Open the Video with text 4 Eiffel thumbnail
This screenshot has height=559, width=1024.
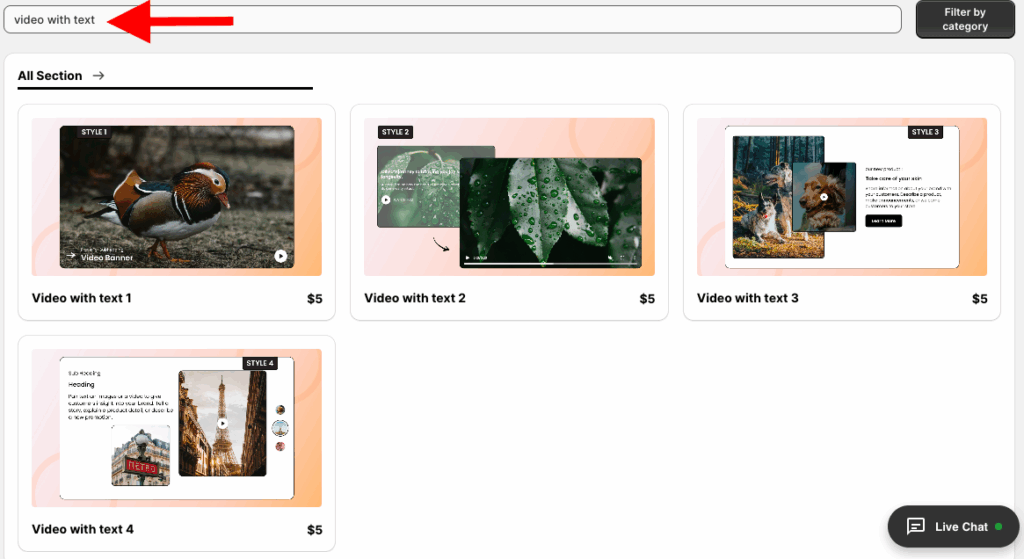(x=176, y=428)
